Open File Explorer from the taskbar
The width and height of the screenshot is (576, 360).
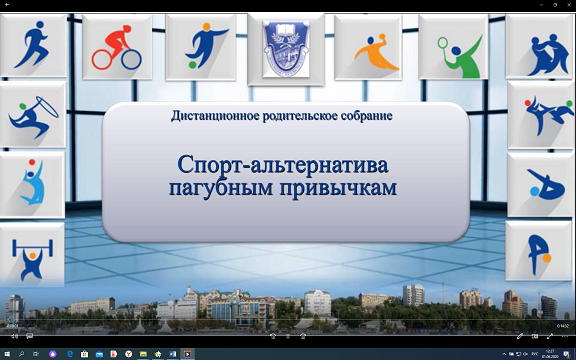(143, 354)
